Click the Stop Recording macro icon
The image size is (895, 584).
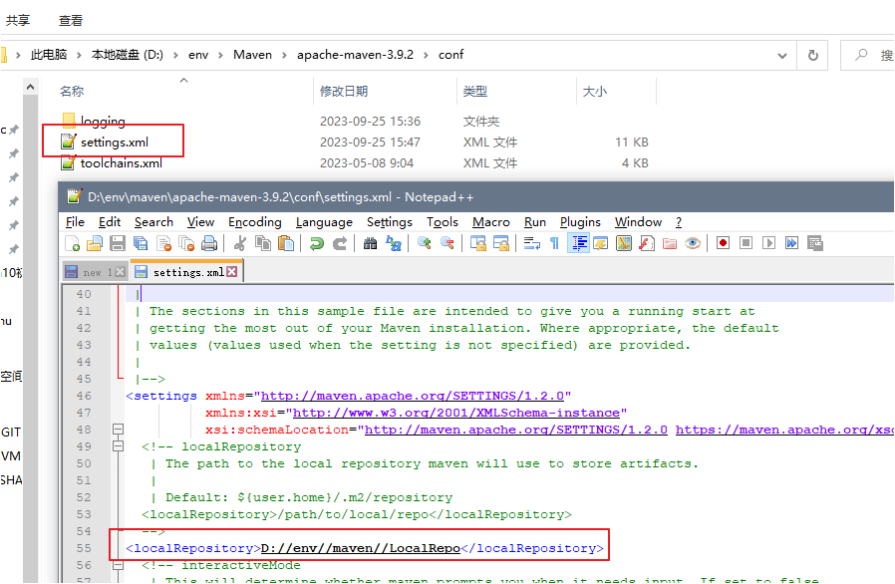point(745,243)
